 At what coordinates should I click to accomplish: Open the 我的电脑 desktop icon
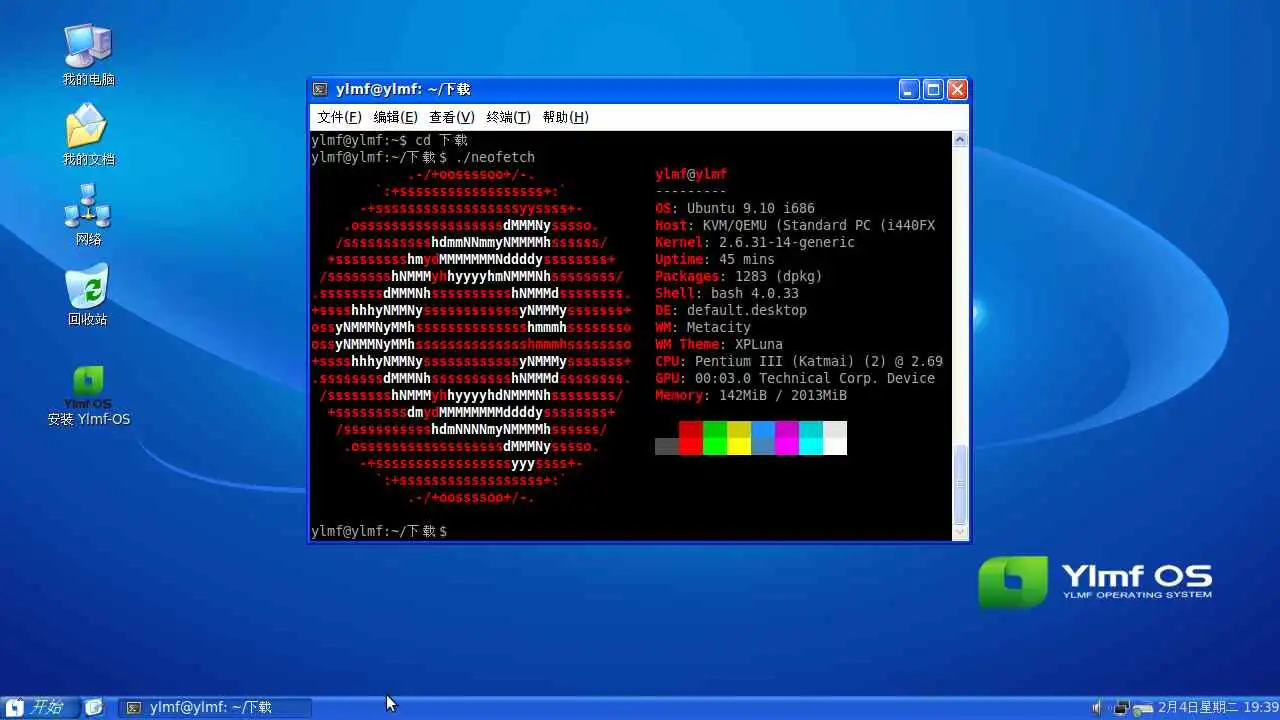pyautogui.click(x=88, y=54)
